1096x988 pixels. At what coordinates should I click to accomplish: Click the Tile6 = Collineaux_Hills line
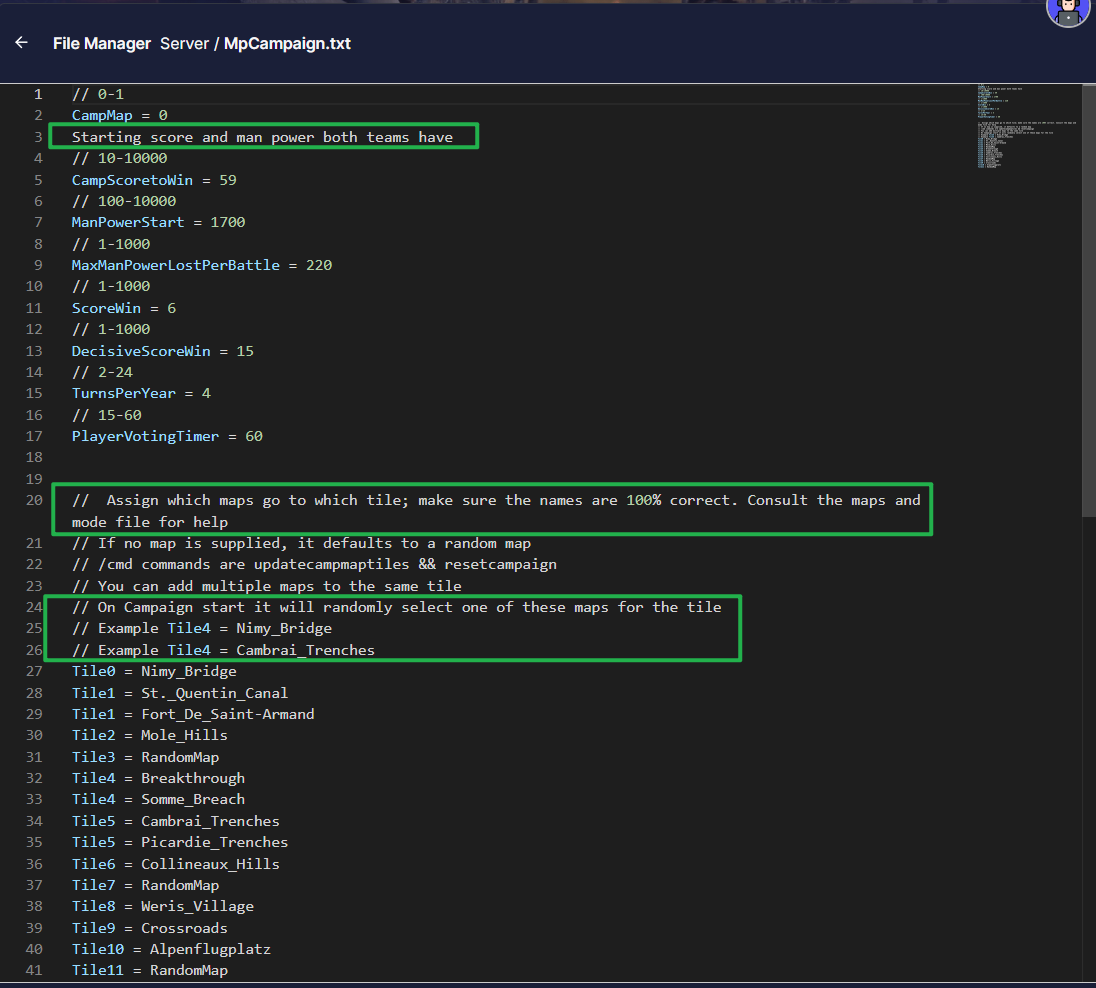pos(175,864)
